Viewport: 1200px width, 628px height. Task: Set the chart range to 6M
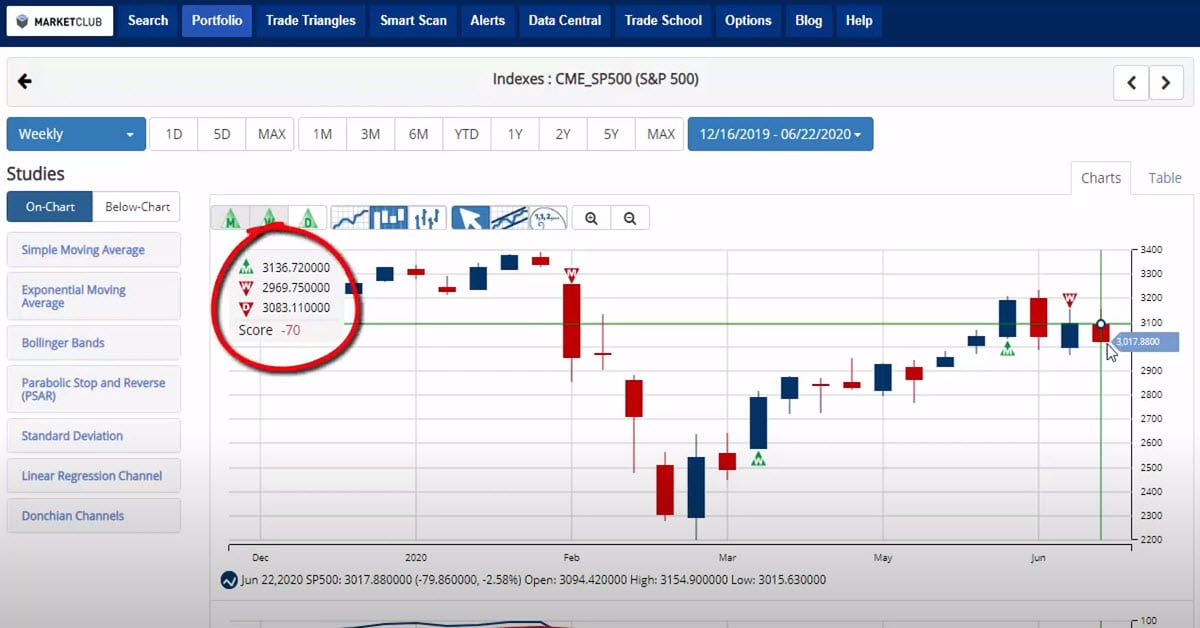(x=418, y=134)
